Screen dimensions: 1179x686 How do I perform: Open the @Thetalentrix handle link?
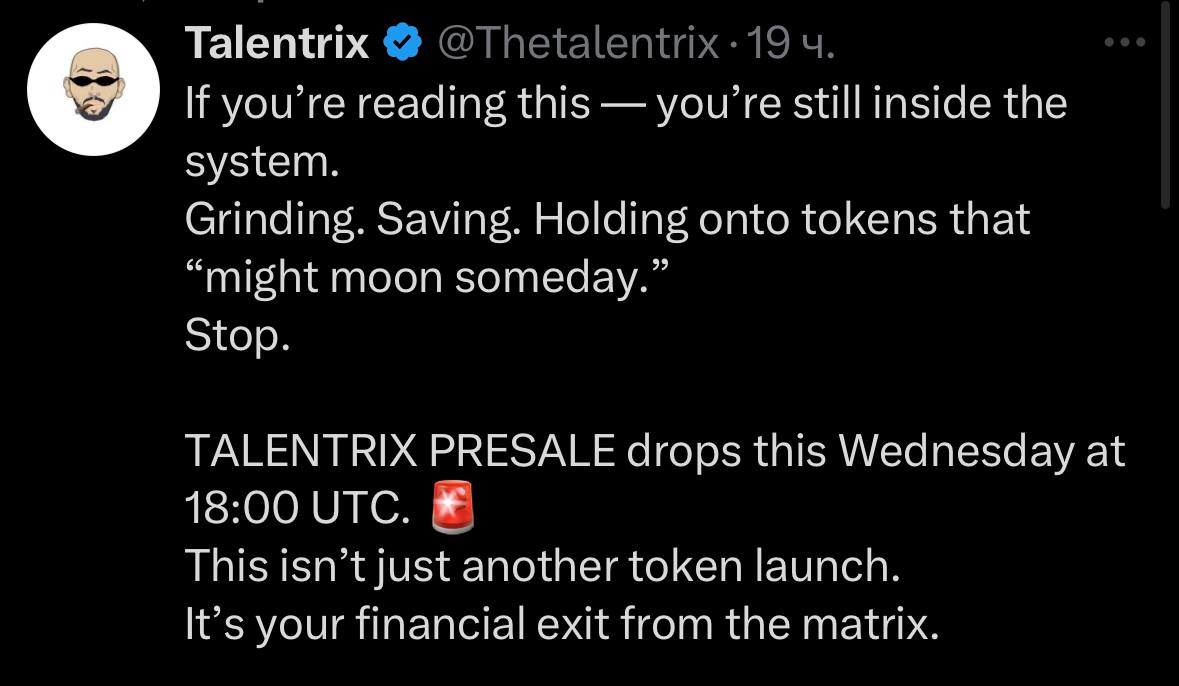[x=577, y=44]
